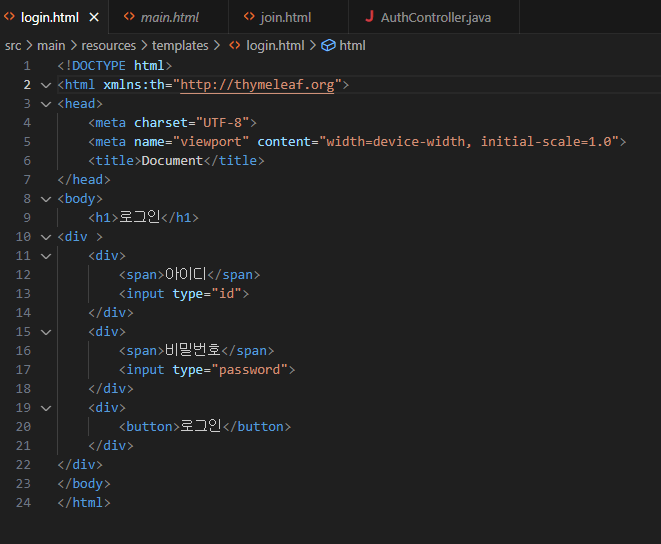The height and width of the screenshot is (544, 661).
Task: Click line number 24 in gutter
Action: pyautogui.click(x=23, y=503)
